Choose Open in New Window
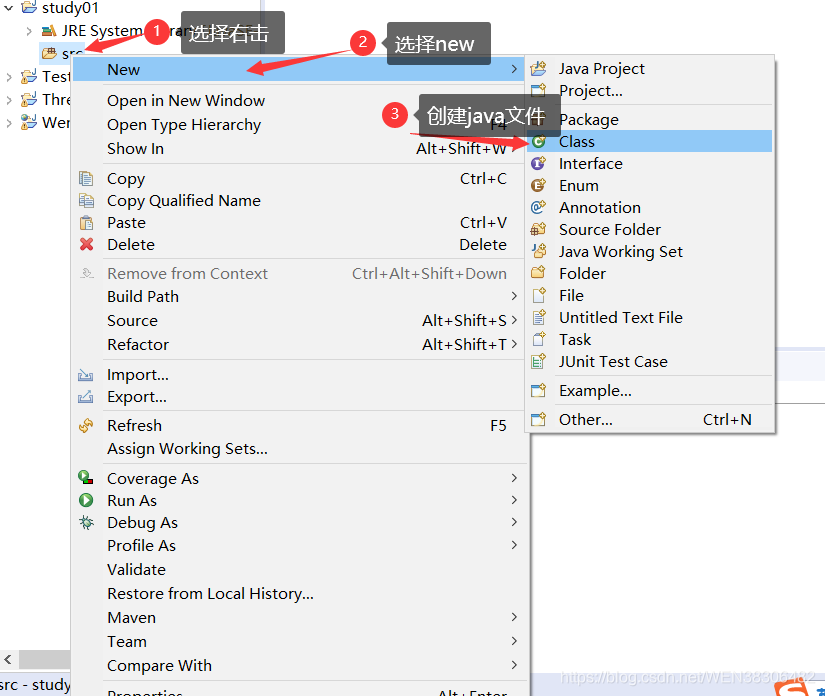Image resolution: width=825 pixels, height=696 pixels. tap(186, 100)
